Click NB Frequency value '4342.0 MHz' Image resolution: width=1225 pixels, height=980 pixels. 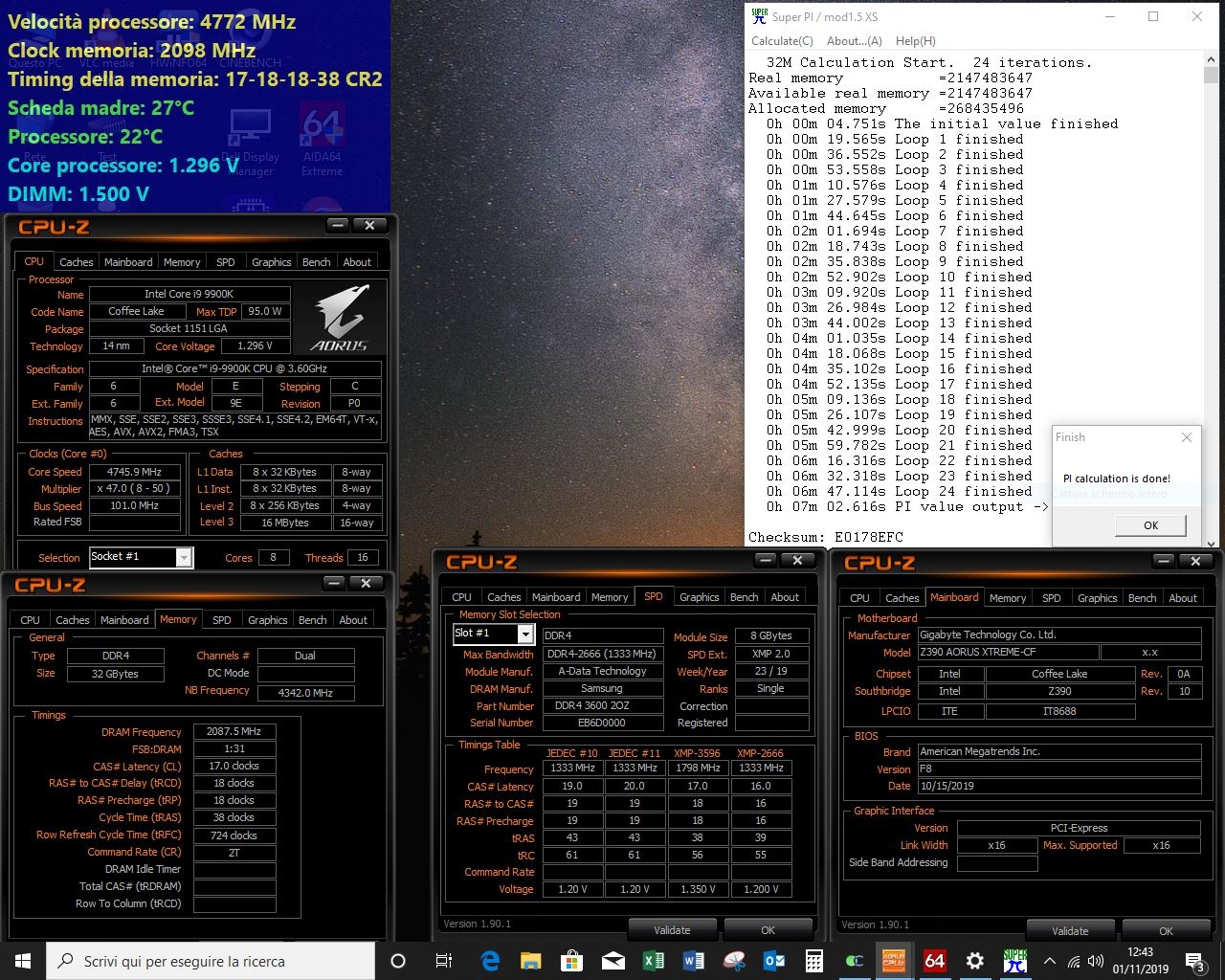tap(305, 692)
